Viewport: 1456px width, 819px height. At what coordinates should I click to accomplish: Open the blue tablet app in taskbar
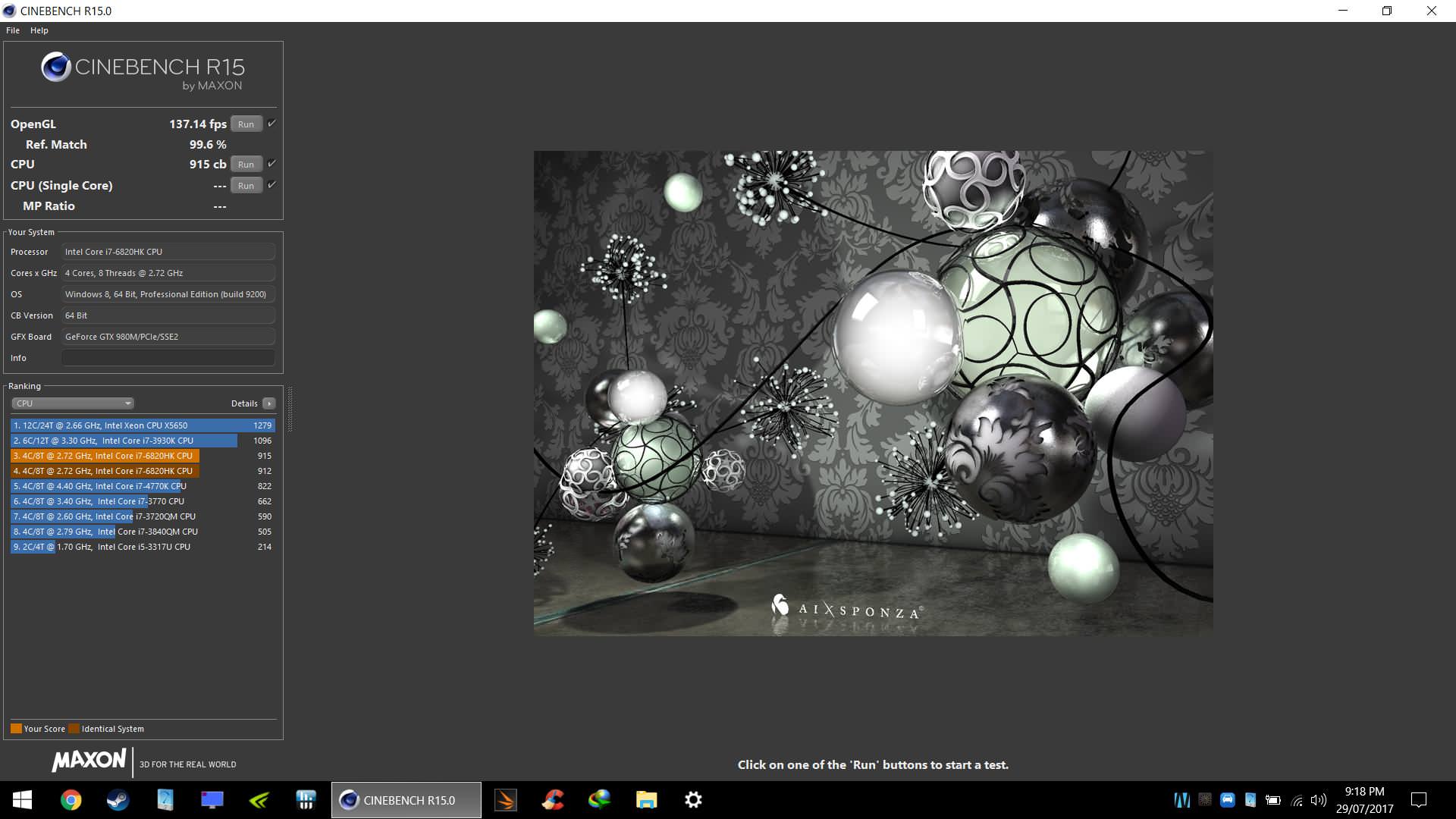tap(165, 800)
